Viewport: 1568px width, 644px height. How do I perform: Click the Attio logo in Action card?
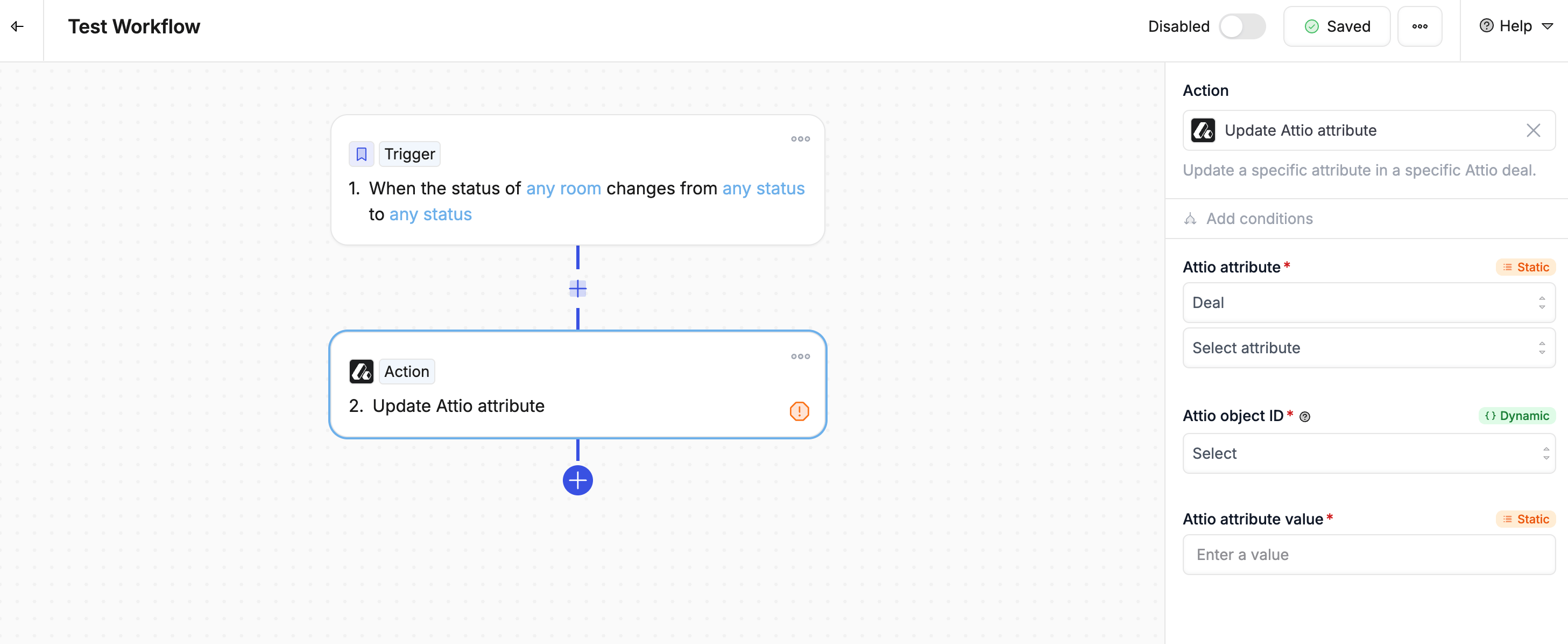point(361,371)
